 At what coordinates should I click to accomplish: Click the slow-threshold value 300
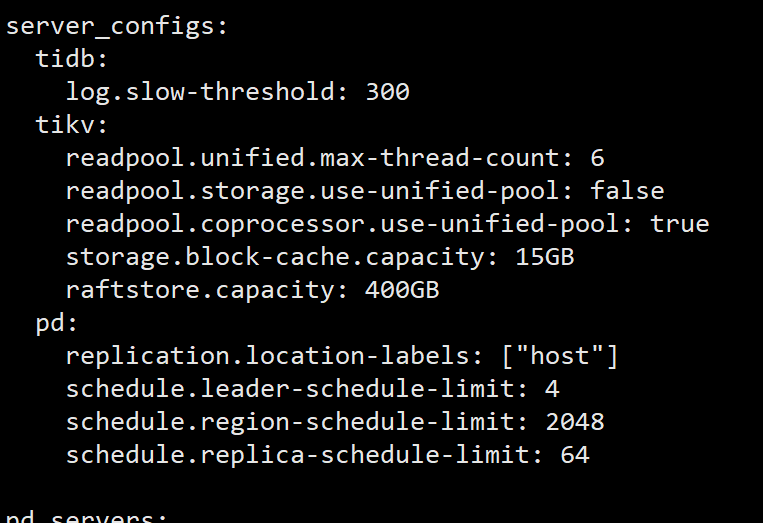388,92
